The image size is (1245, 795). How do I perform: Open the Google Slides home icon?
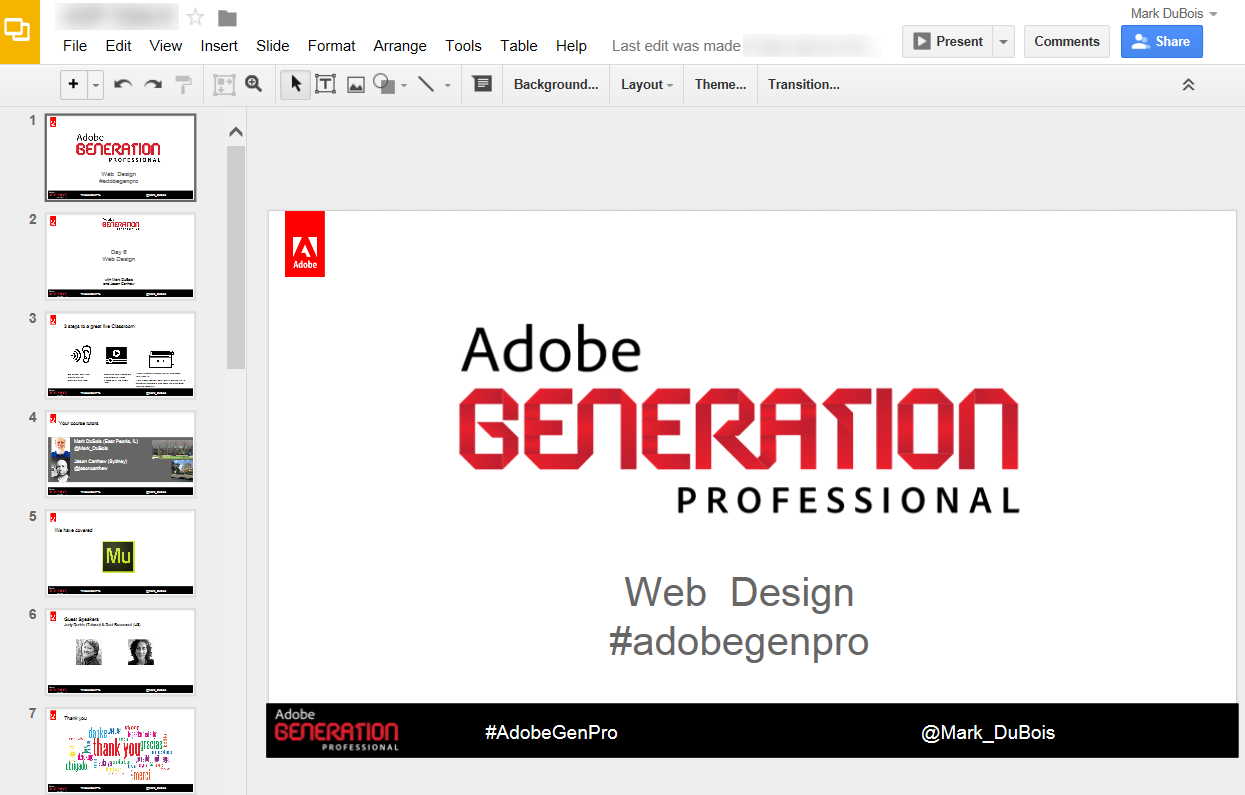click(19, 31)
